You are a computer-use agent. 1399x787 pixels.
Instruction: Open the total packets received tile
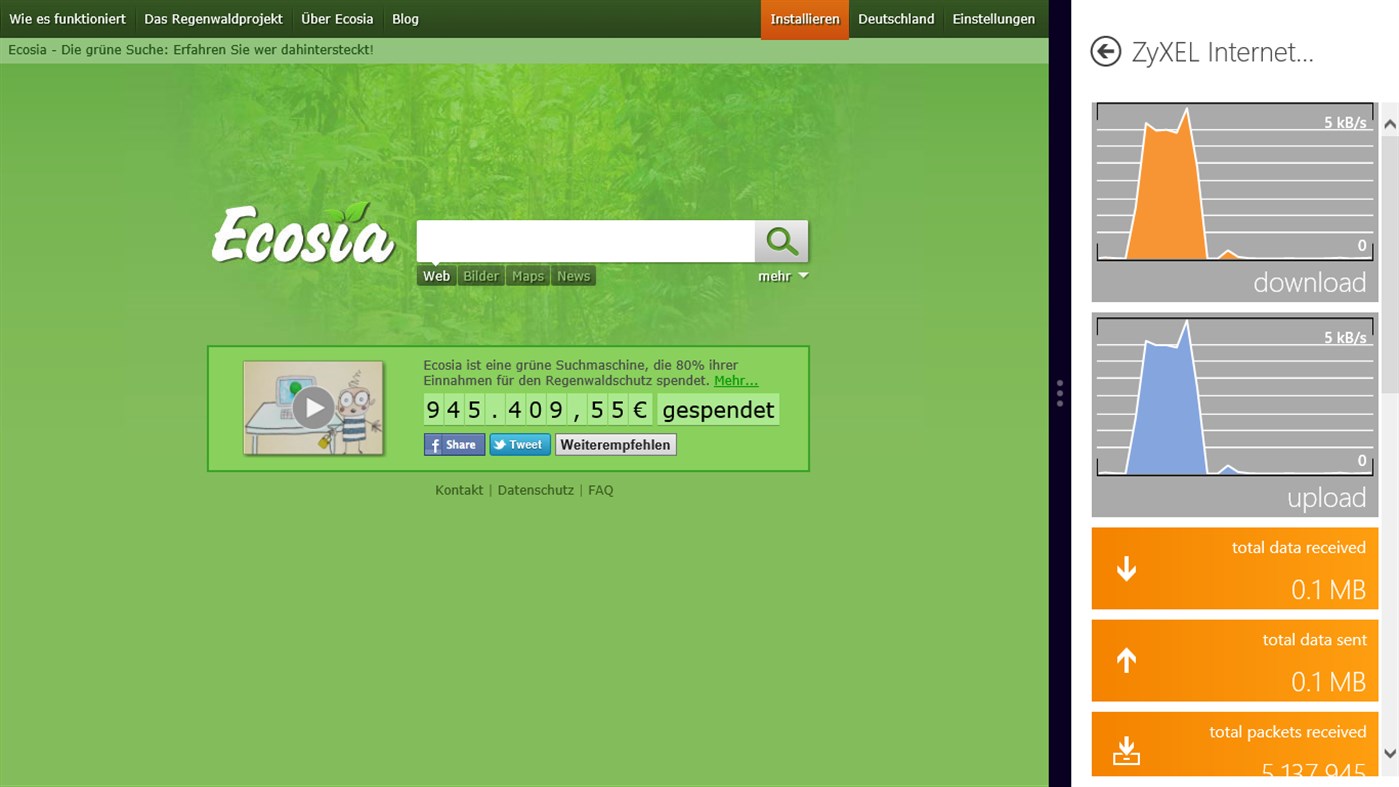1234,746
